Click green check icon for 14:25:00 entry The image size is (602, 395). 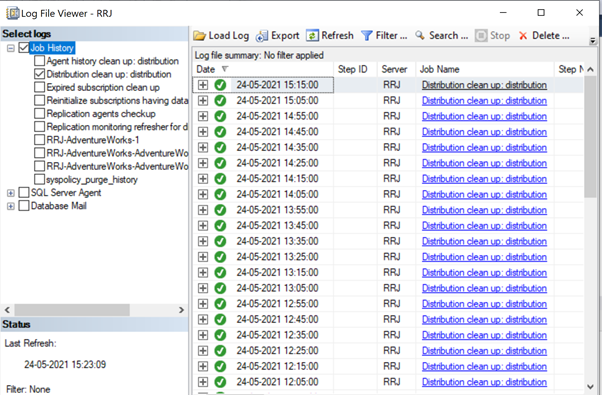click(220, 163)
